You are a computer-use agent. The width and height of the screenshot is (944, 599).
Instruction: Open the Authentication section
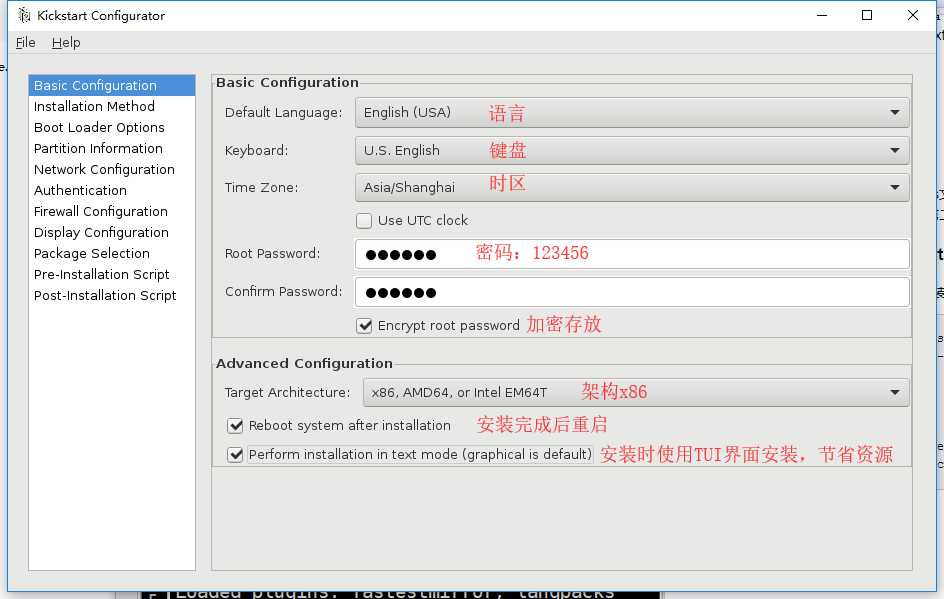click(x=112, y=190)
